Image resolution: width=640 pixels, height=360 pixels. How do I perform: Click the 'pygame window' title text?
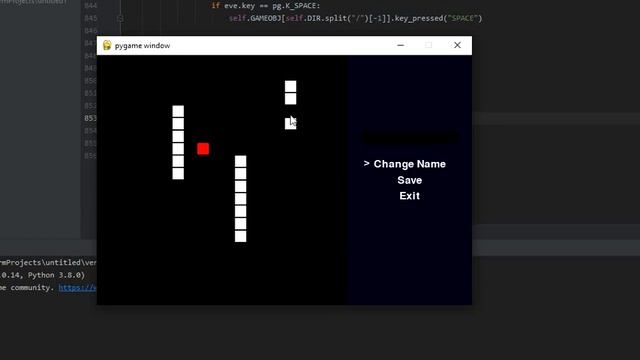(142, 46)
